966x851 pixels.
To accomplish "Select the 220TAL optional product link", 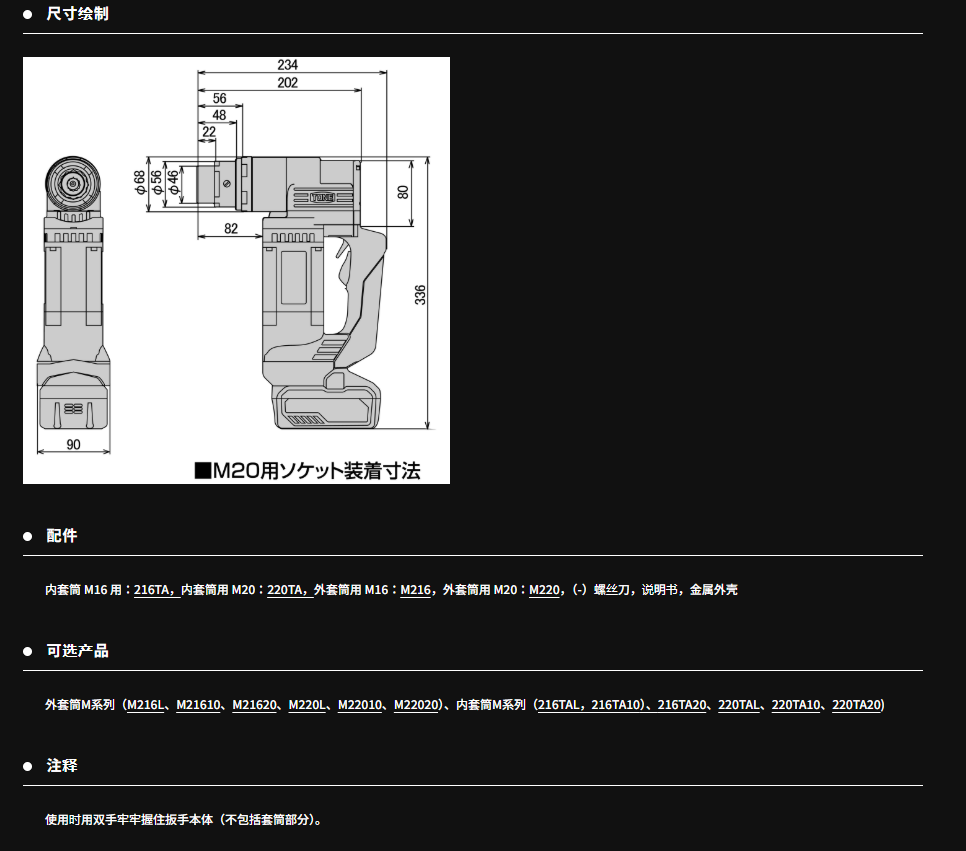I will point(738,705).
